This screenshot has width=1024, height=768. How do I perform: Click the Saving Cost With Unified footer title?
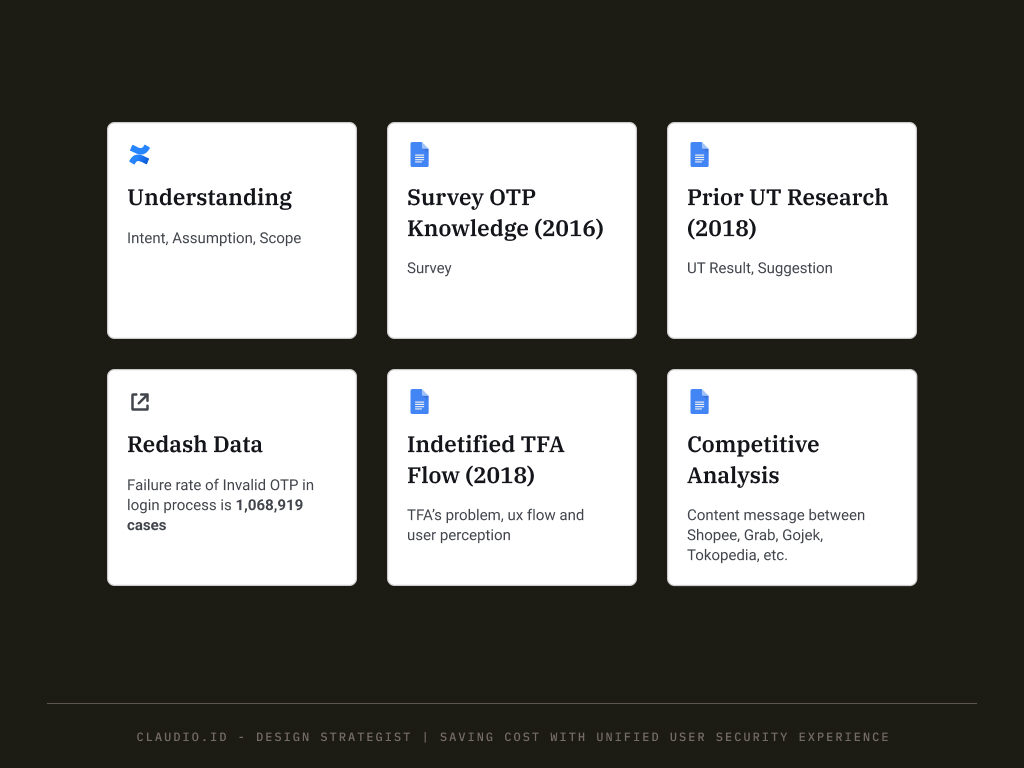(x=664, y=737)
